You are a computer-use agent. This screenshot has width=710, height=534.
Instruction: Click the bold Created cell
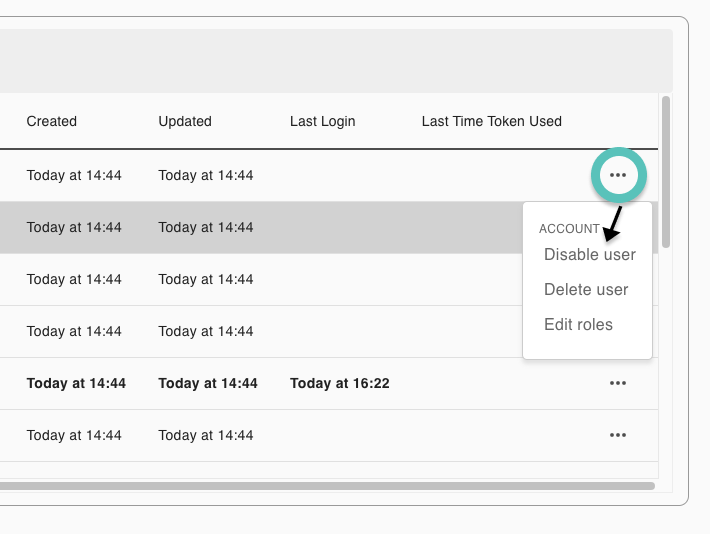click(76, 383)
